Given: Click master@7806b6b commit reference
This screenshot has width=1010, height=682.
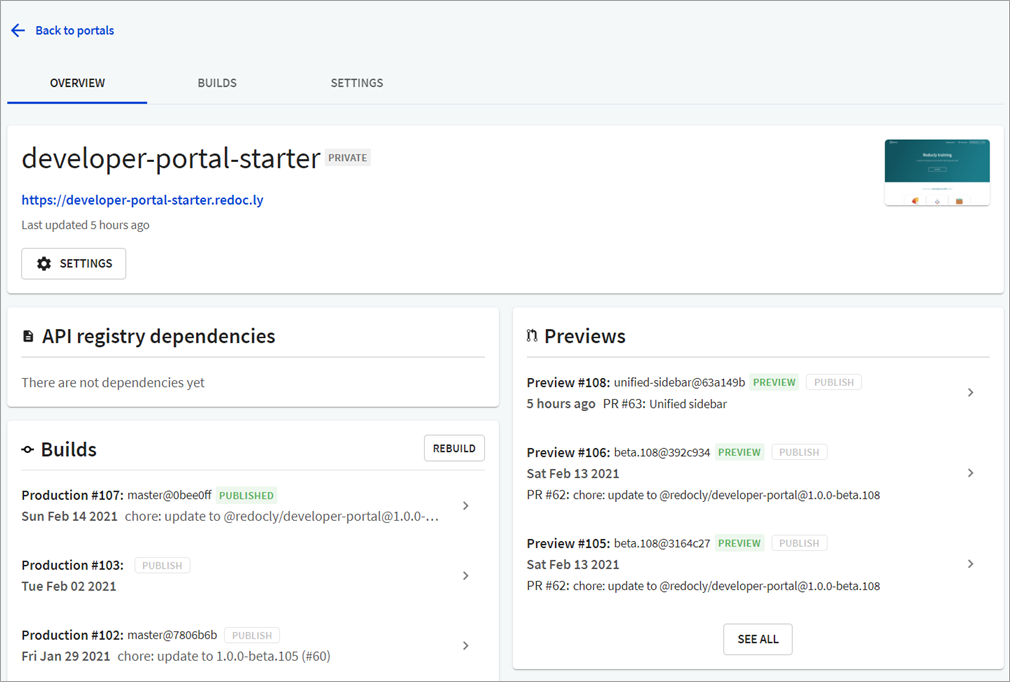Looking at the screenshot, I should pyautogui.click(x=172, y=636).
